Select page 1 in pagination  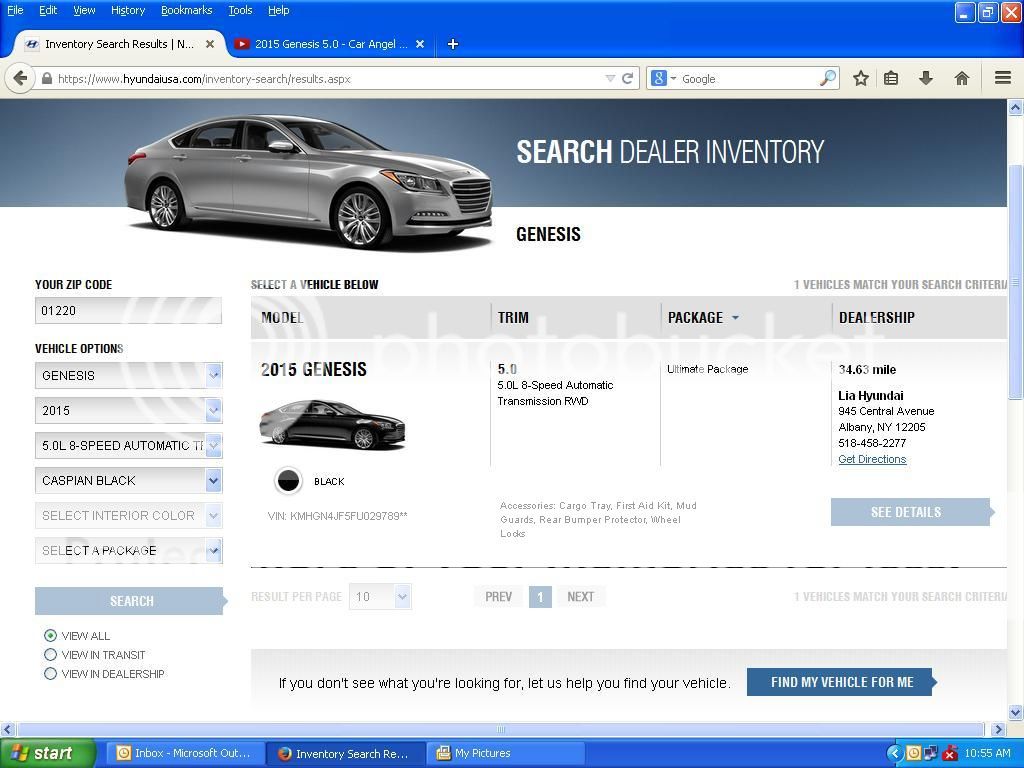click(540, 596)
